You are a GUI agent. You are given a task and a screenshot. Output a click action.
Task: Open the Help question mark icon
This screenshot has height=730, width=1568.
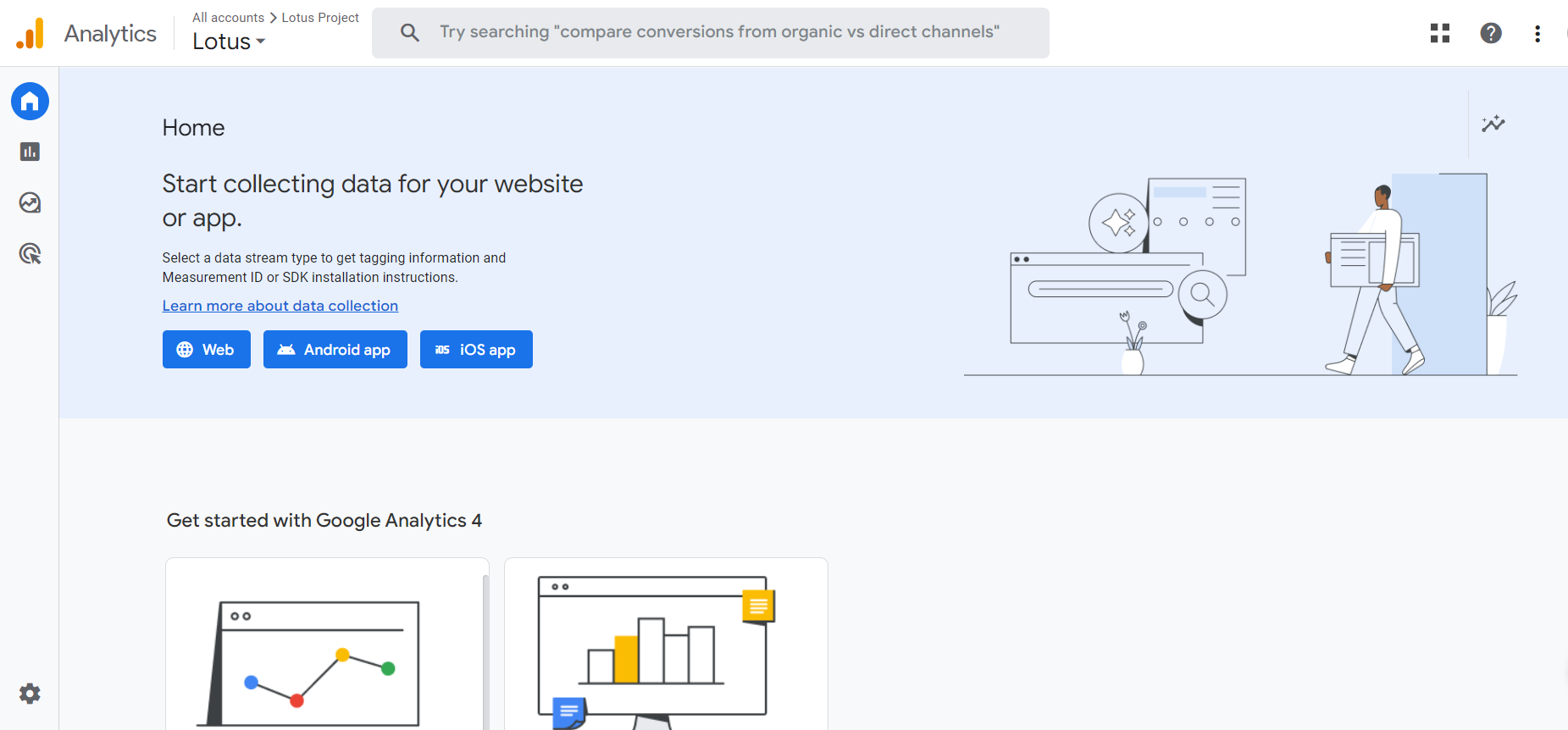1491,33
